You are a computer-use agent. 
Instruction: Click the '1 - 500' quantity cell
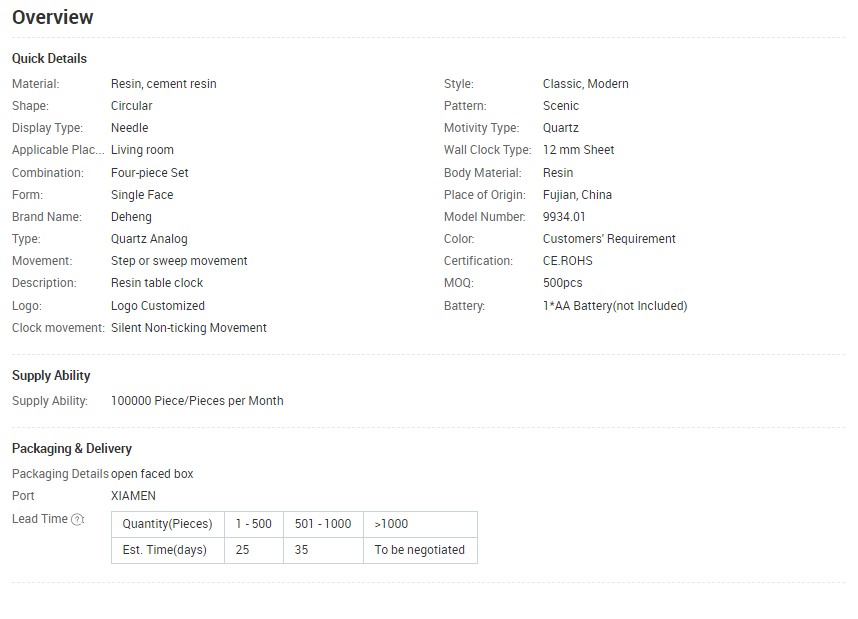point(254,524)
